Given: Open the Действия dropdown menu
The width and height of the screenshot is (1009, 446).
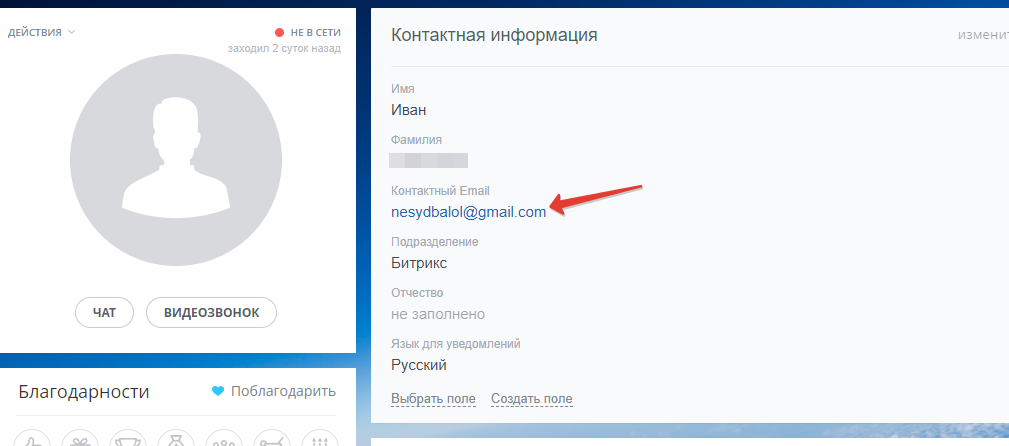Looking at the screenshot, I should coord(41,32).
